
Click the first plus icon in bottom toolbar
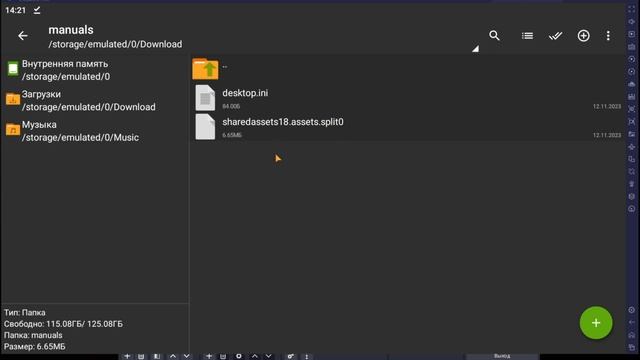click(x=127, y=356)
